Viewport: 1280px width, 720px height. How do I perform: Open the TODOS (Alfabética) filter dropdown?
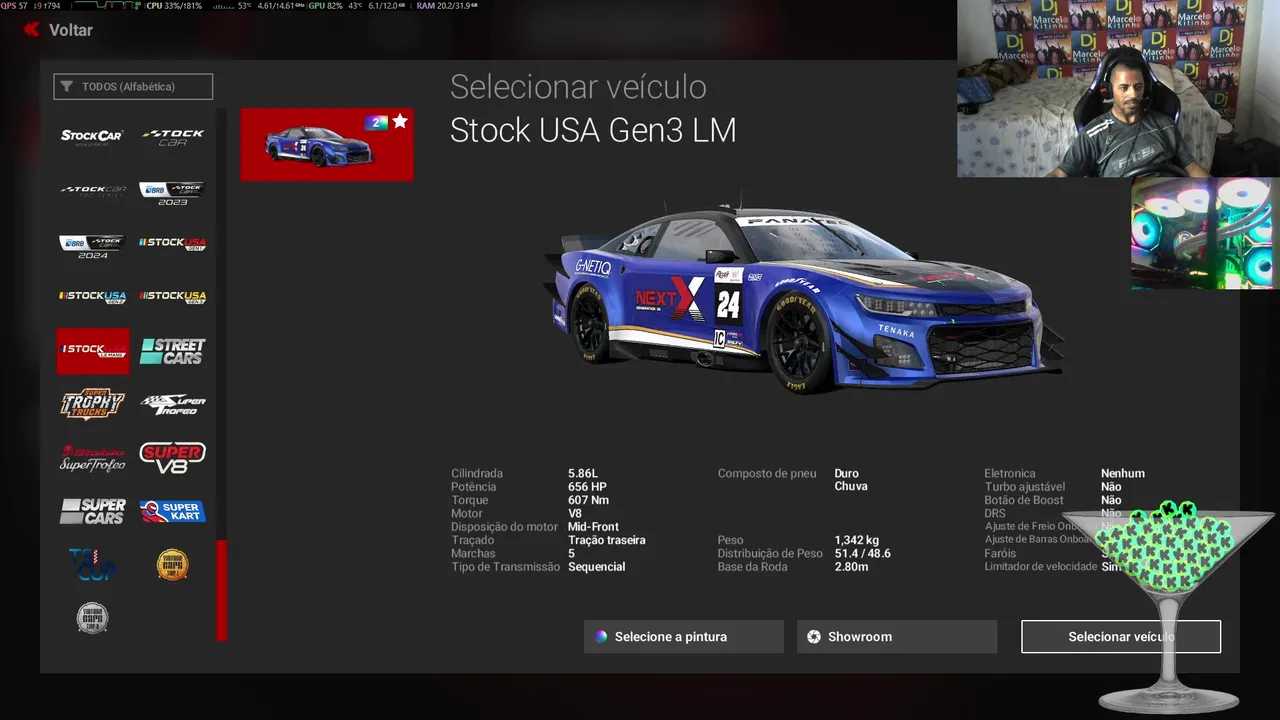pos(133,87)
